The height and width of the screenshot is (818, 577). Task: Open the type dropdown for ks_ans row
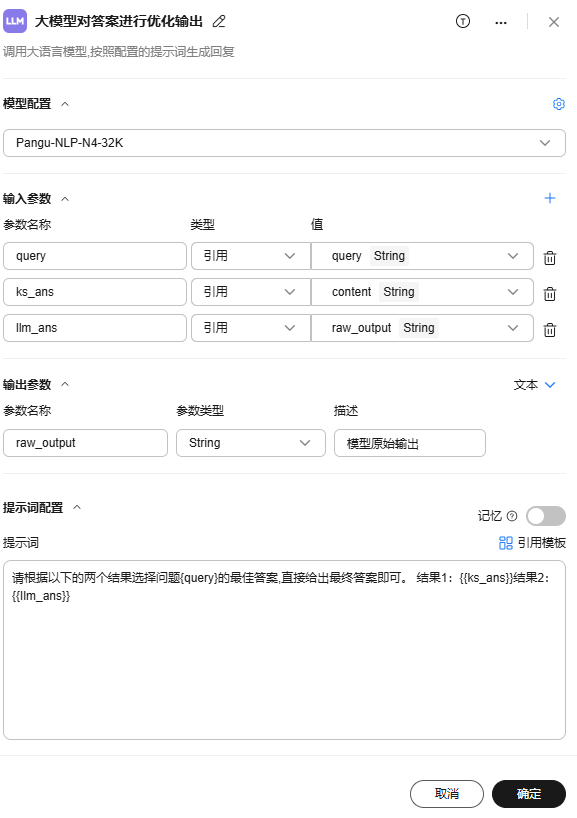coord(250,292)
